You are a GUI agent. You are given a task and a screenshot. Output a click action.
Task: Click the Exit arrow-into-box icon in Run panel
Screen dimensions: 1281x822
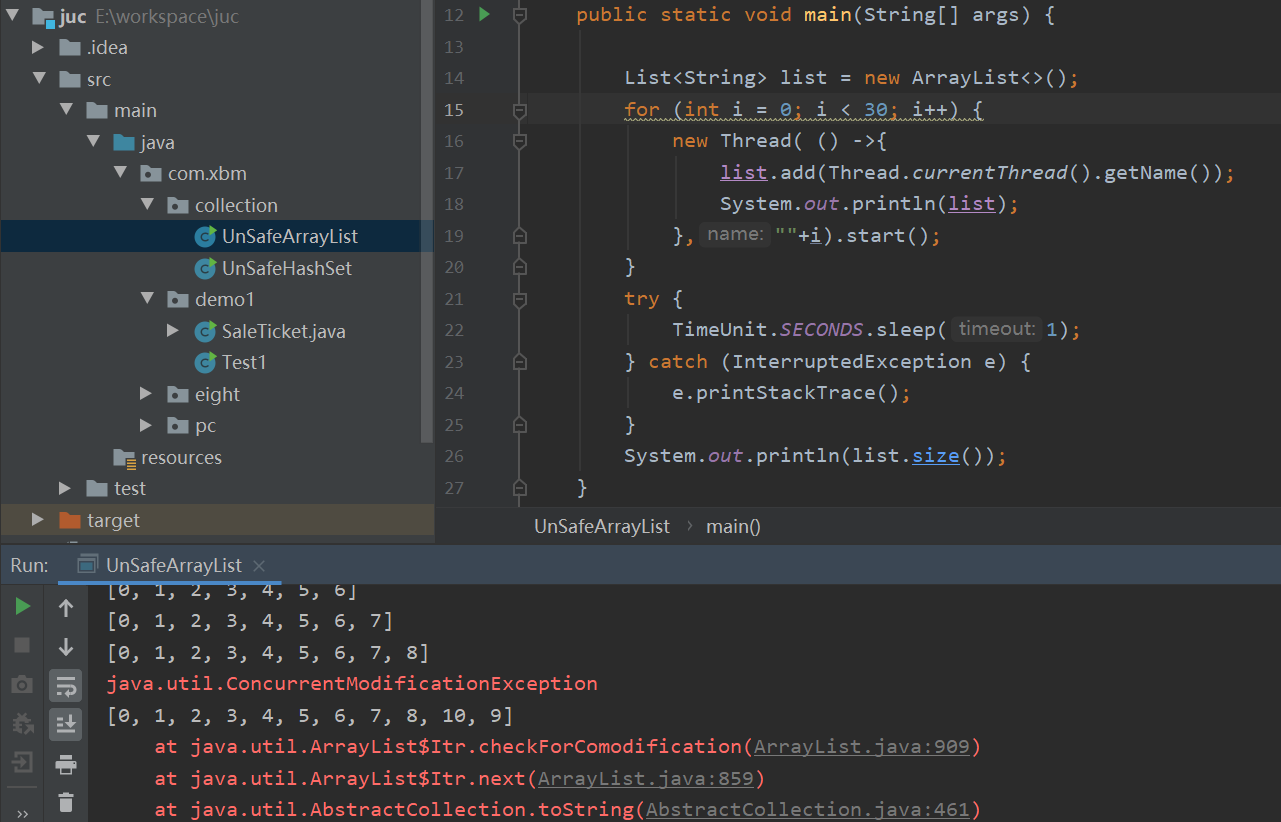coord(22,764)
